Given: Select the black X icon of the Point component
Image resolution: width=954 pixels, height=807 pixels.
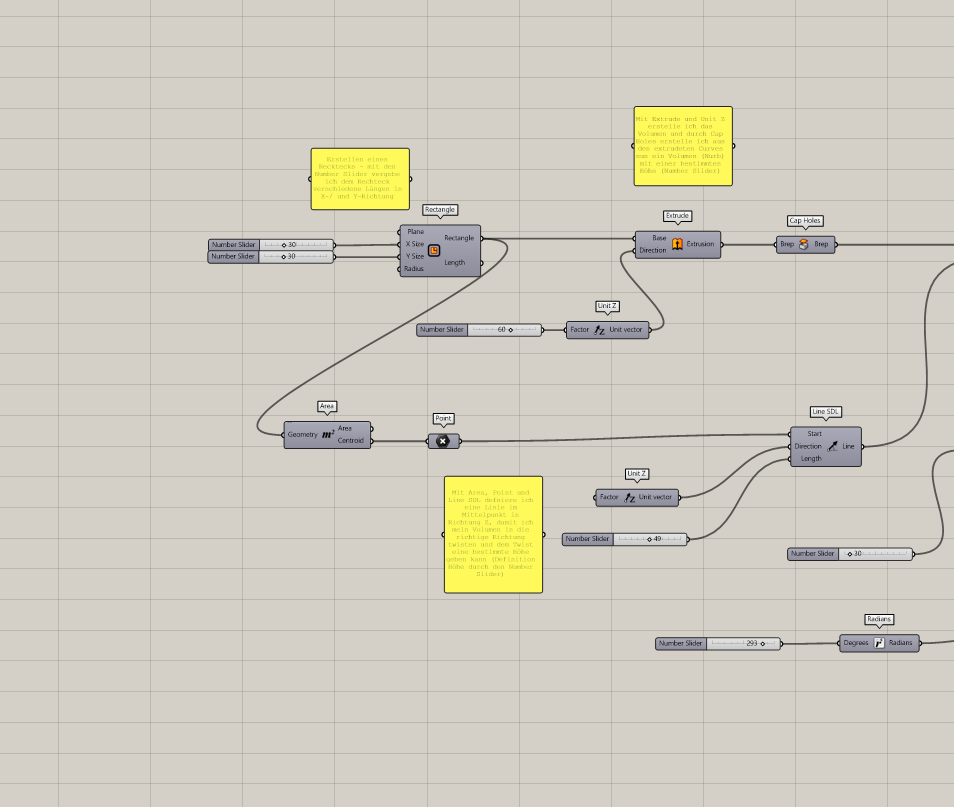Looking at the screenshot, I should [443, 441].
